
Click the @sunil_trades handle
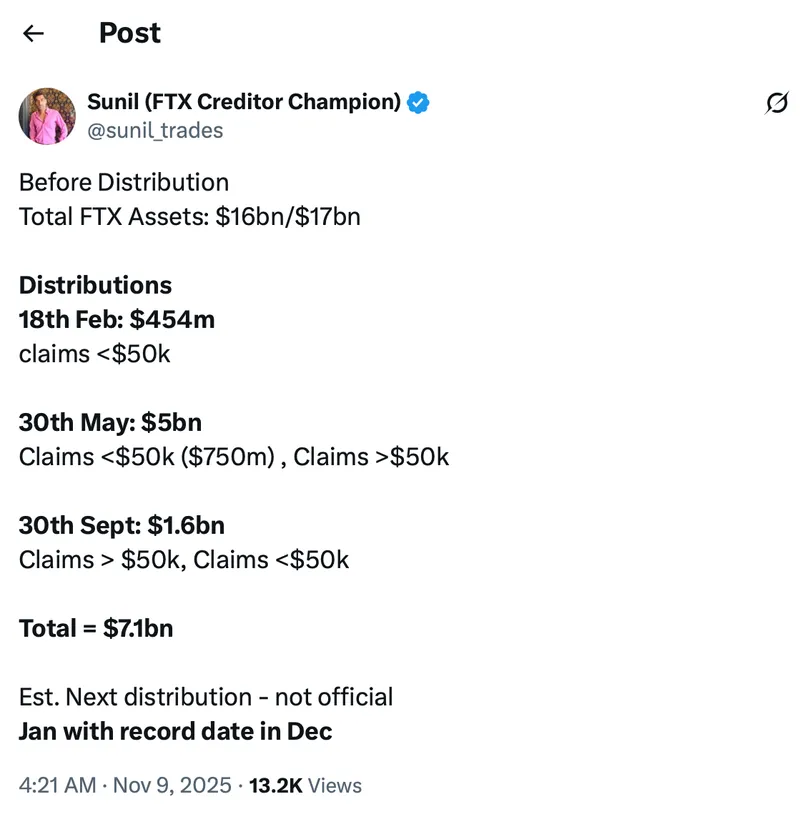point(156,131)
